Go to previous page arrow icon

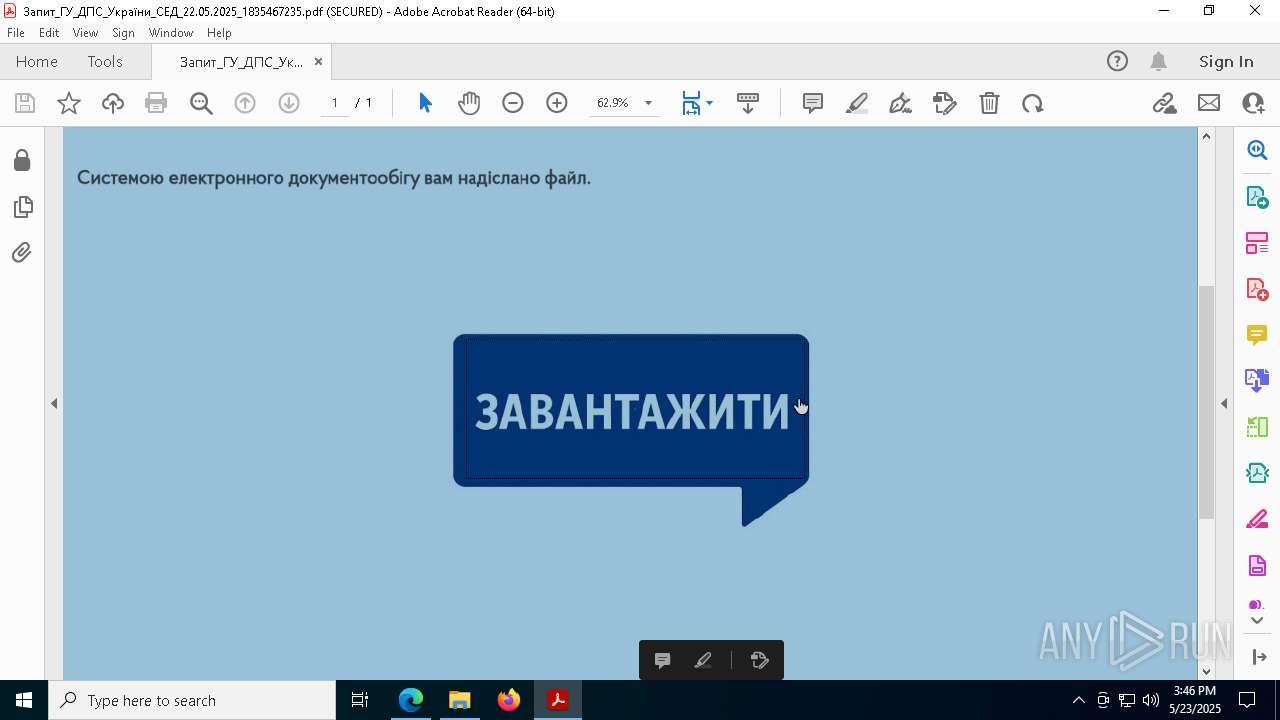click(x=245, y=103)
